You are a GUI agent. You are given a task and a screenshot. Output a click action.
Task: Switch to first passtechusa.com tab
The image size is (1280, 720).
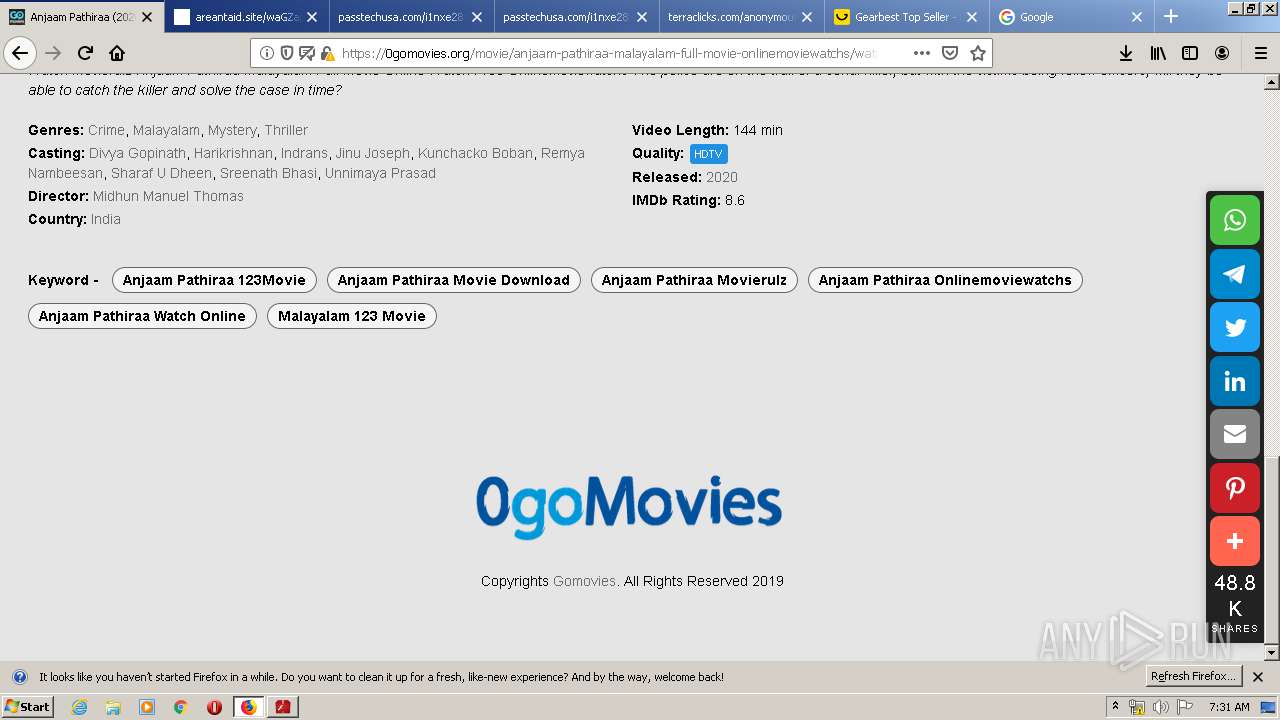411,17
